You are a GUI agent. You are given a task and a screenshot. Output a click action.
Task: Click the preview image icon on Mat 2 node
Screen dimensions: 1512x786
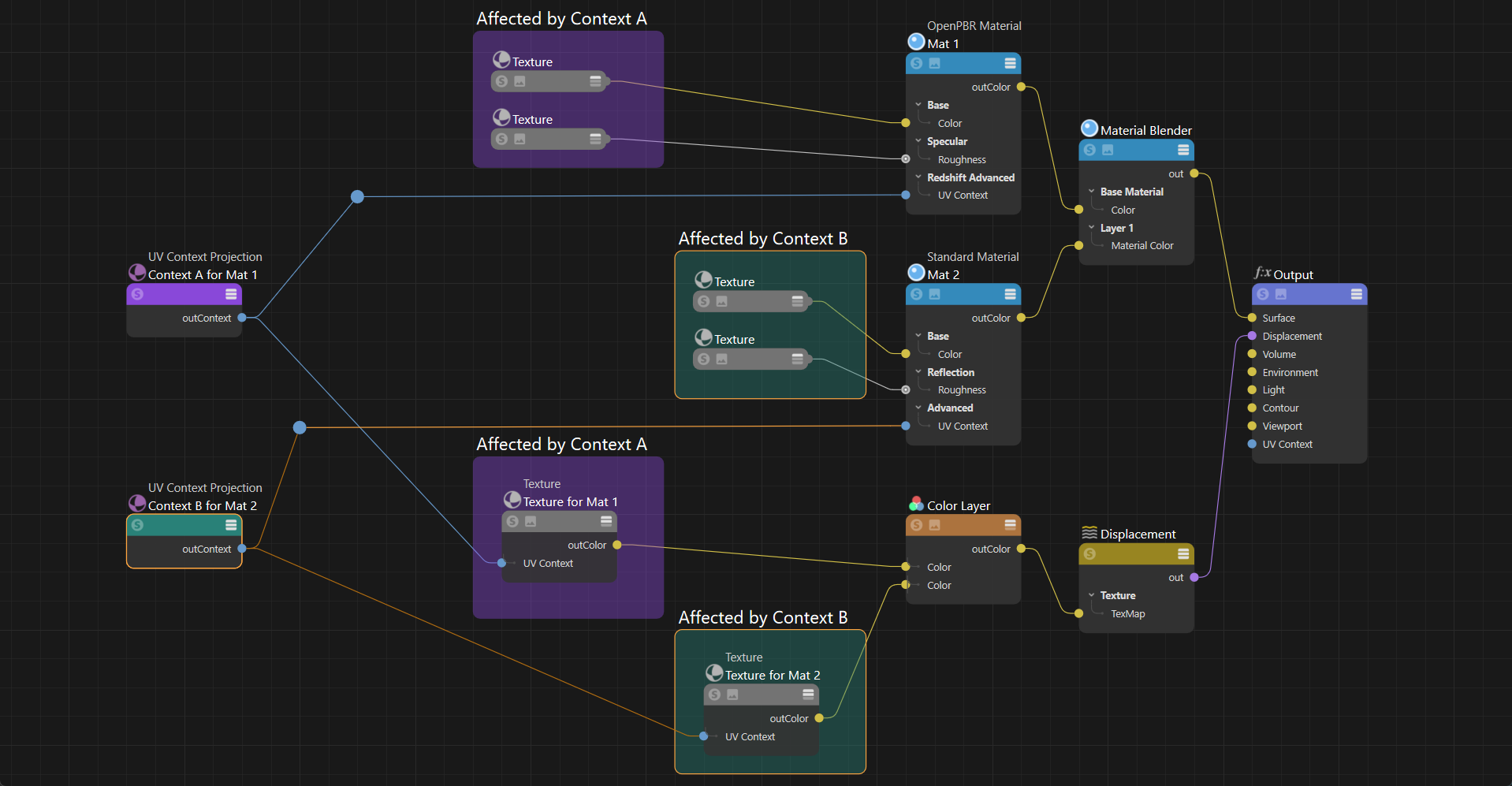(934, 294)
